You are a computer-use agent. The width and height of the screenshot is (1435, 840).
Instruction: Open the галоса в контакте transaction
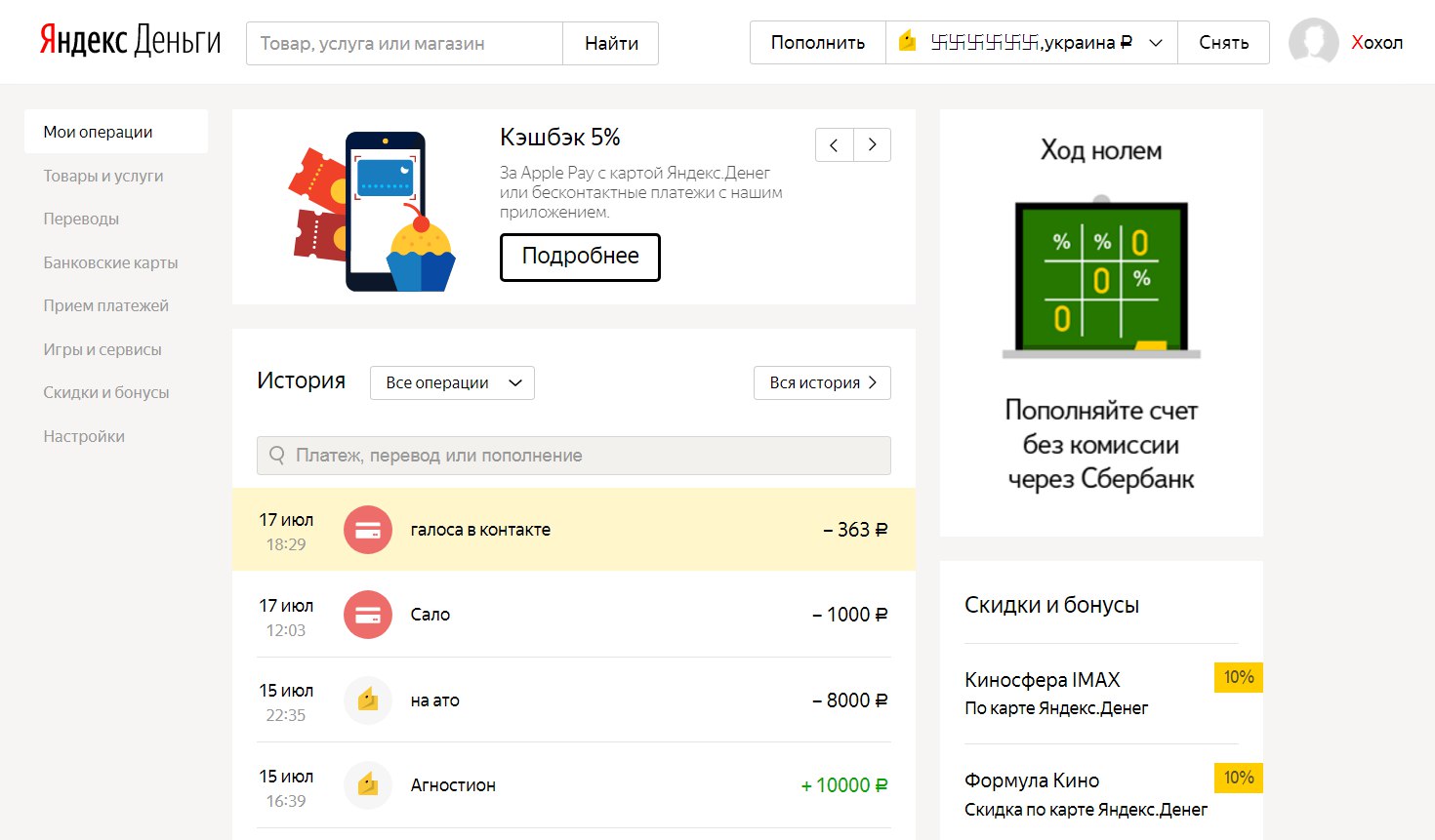point(574,530)
